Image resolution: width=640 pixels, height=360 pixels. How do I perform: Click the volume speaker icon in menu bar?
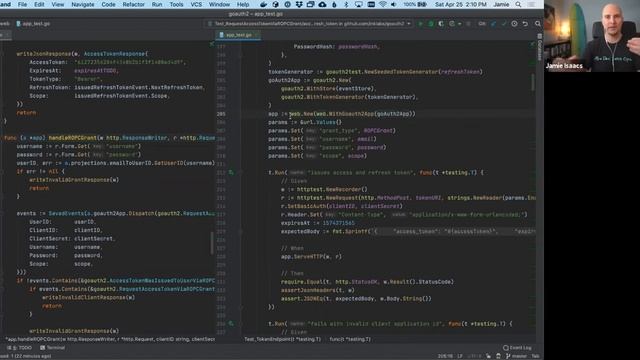(394, 4)
